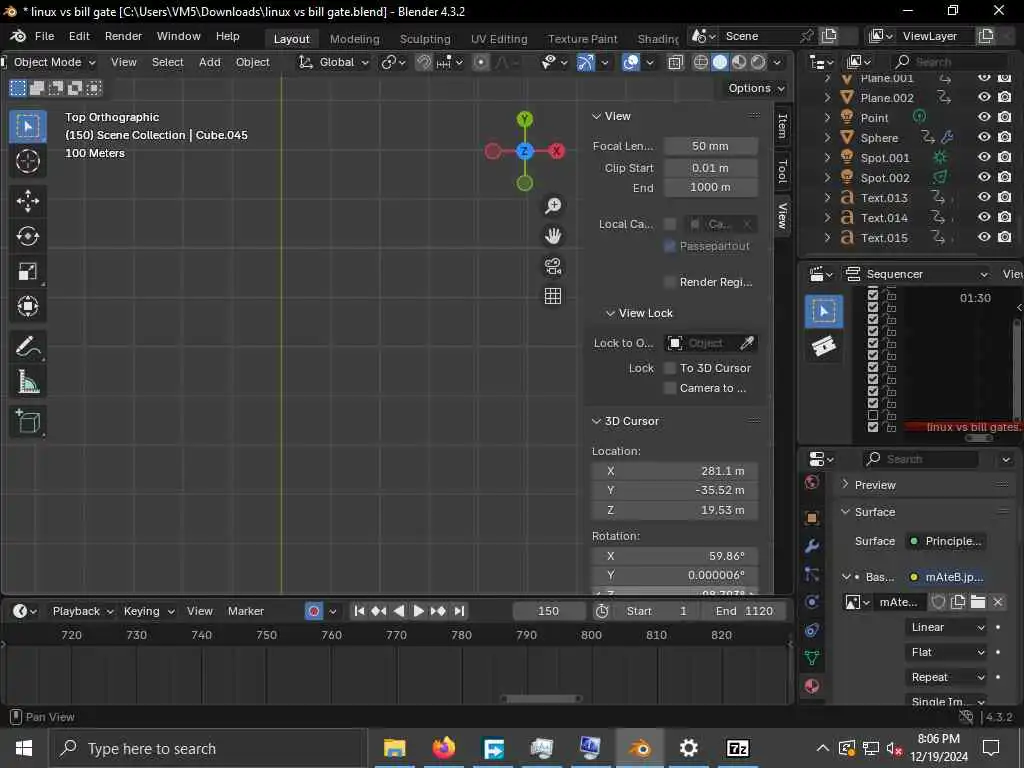This screenshot has height=768, width=1024.
Task: Switch perspective/orthographic grid icon
Action: point(553,296)
